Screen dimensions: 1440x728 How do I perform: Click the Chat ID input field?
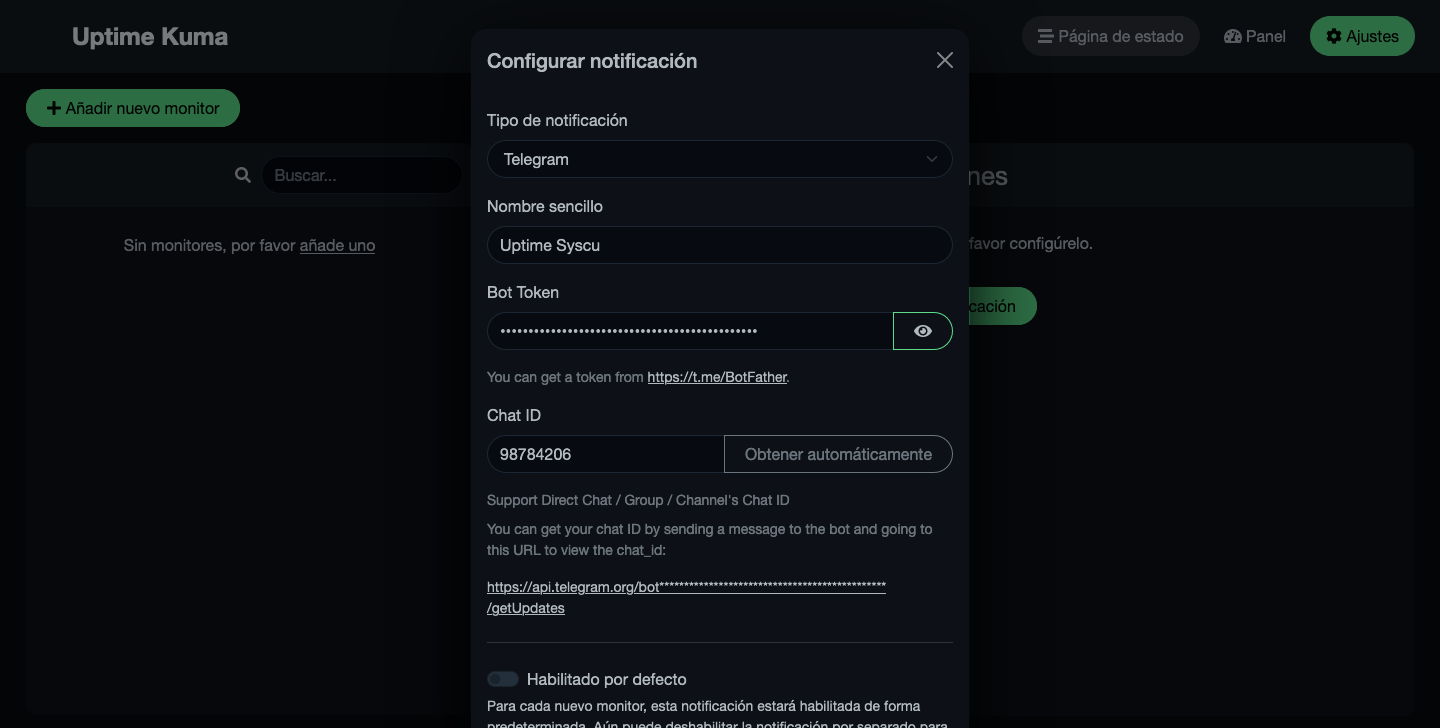click(606, 454)
